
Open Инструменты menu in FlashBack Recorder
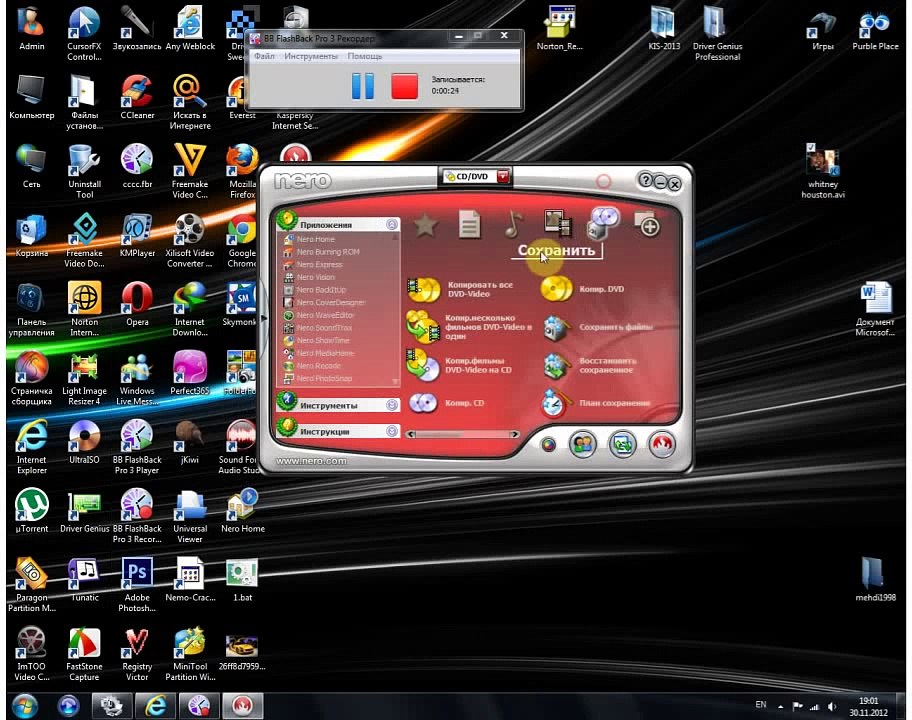311,56
